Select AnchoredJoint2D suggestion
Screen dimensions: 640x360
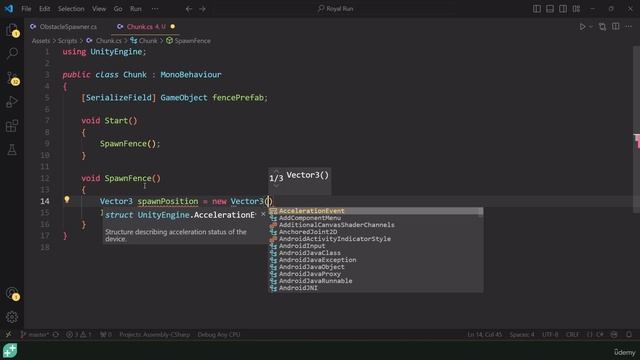click(x=376, y=231)
